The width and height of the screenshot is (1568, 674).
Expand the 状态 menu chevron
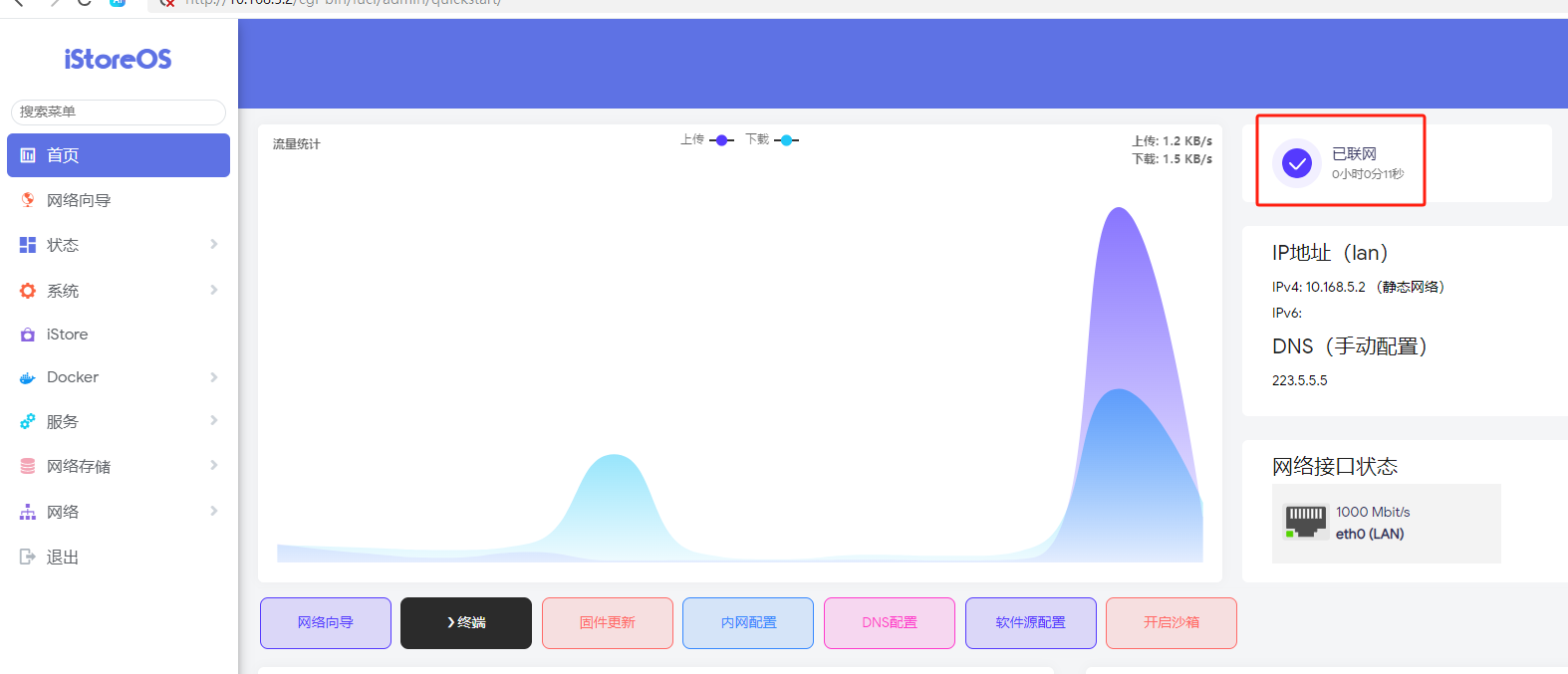213,244
